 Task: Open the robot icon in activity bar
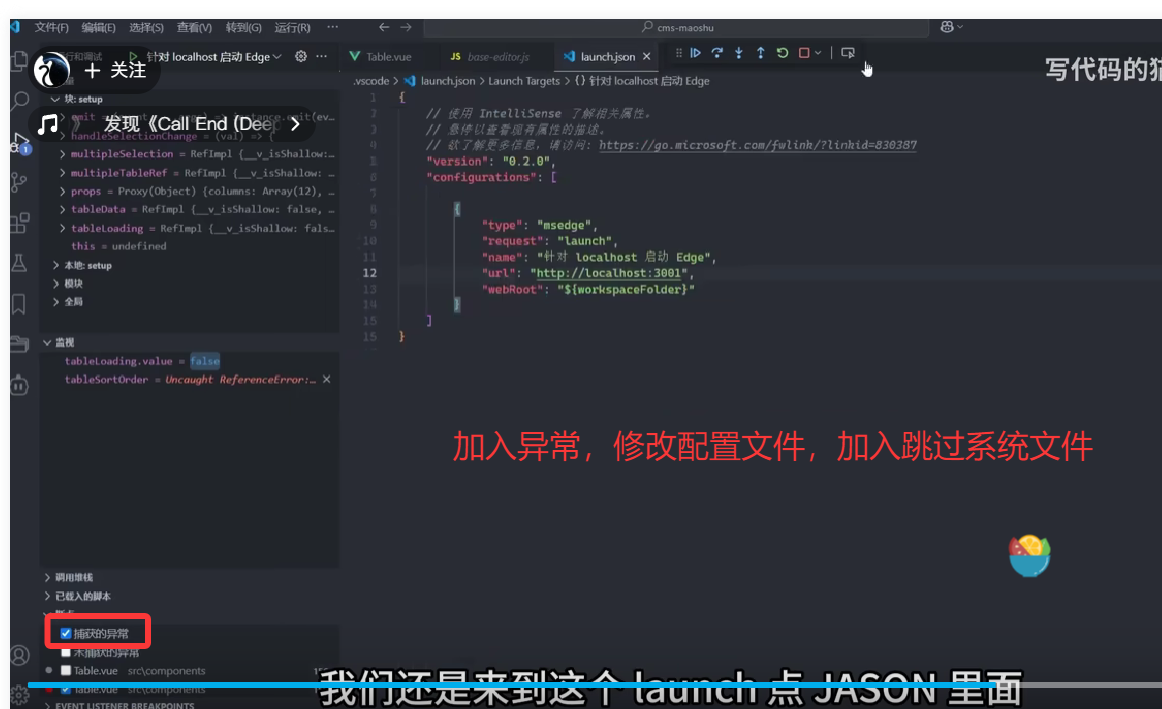(20, 385)
